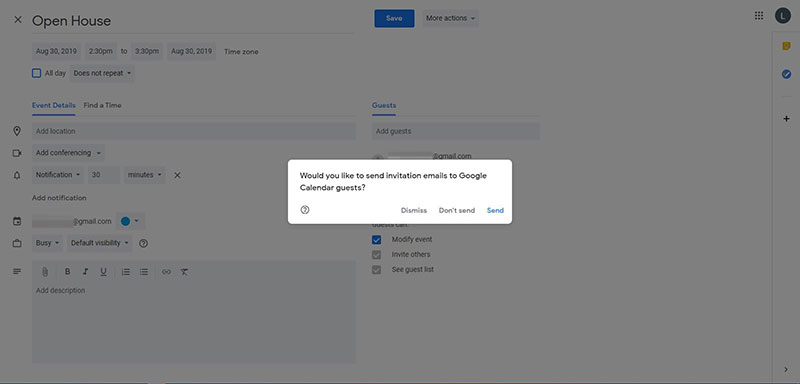Click Don't send in the dialog
This screenshot has height=384, width=800.
[457, 210]
